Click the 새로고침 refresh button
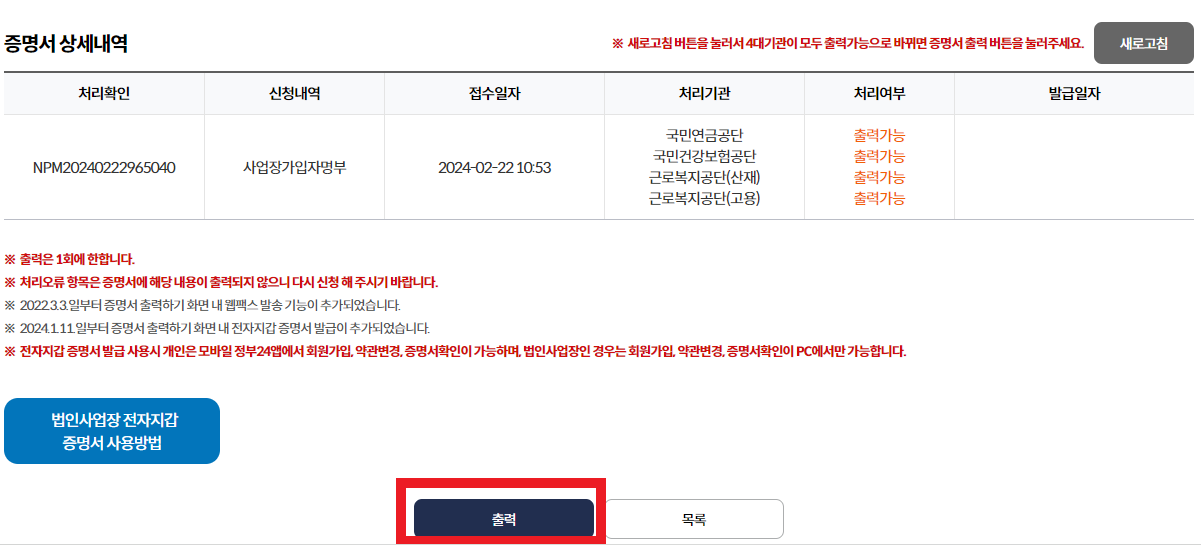 point(1143,44)
